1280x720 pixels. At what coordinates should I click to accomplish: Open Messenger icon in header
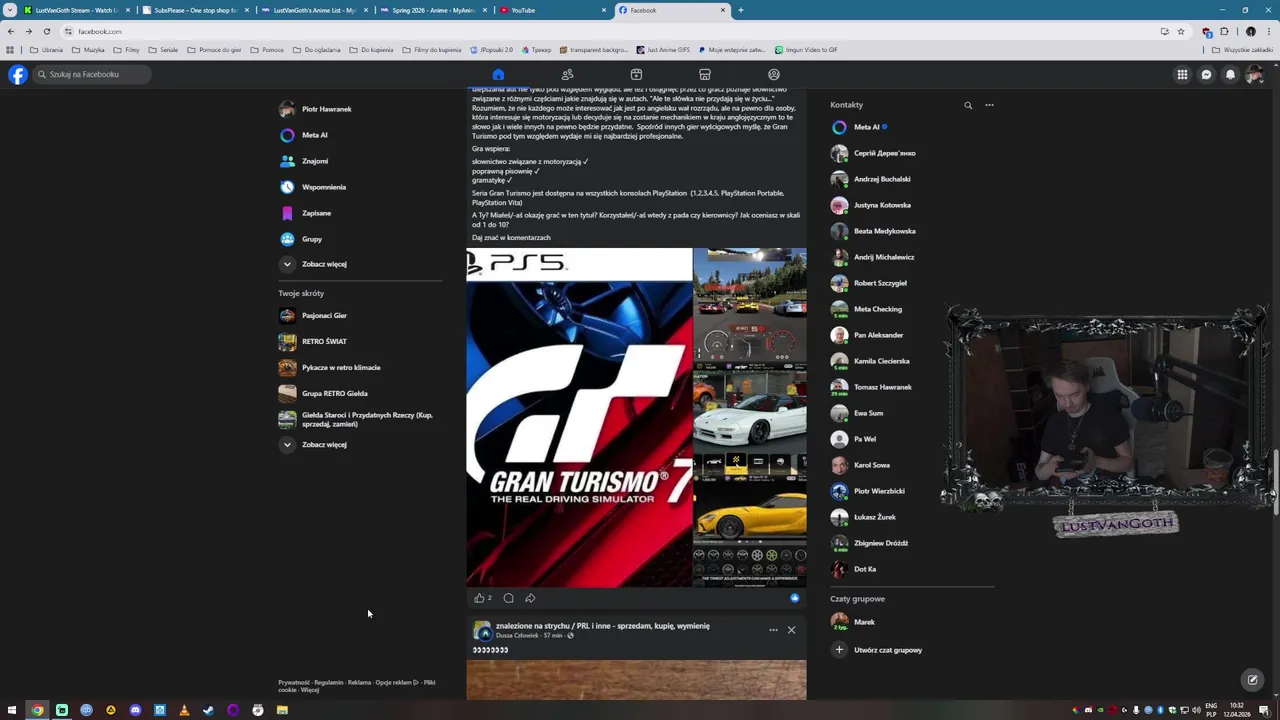tap(1206, 74)
